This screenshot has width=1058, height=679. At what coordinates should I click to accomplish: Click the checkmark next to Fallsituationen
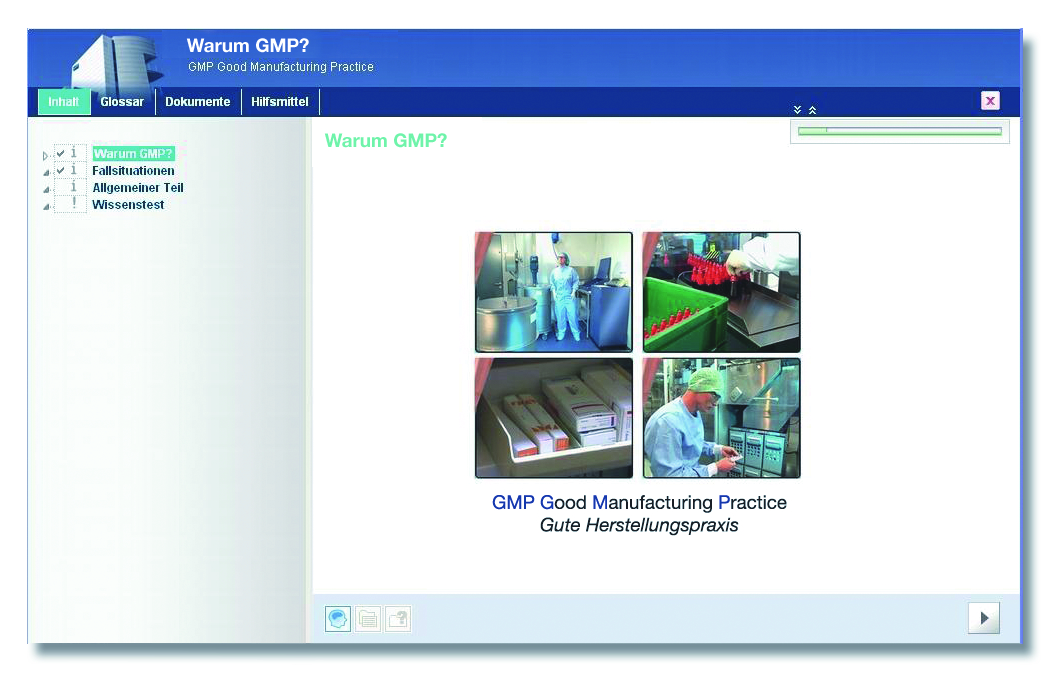61,170
